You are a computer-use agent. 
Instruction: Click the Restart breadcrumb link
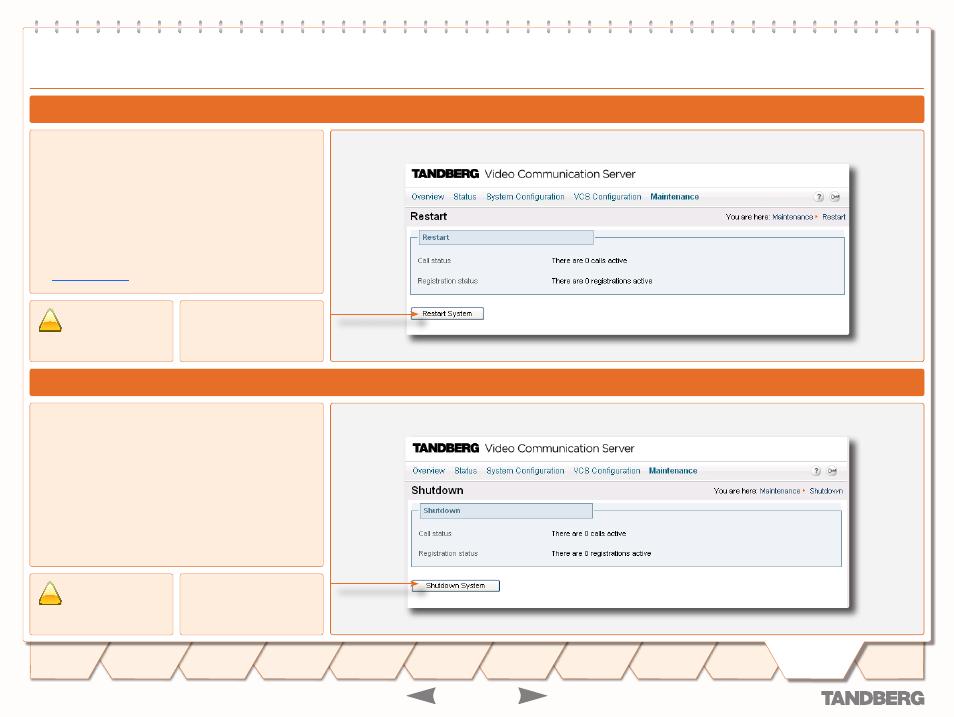(x=834, y=217)
